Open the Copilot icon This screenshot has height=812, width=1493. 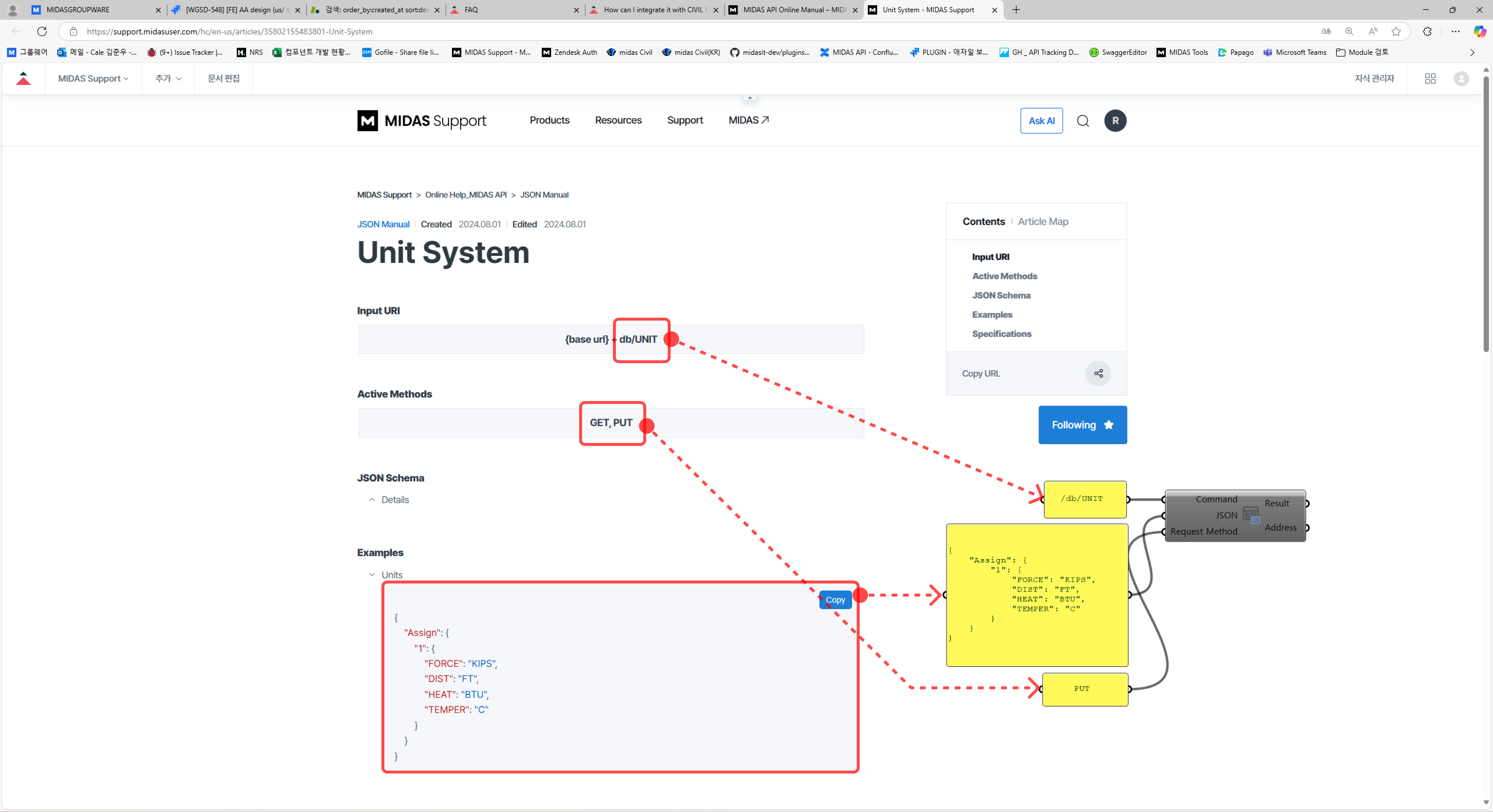(1480, 31)
